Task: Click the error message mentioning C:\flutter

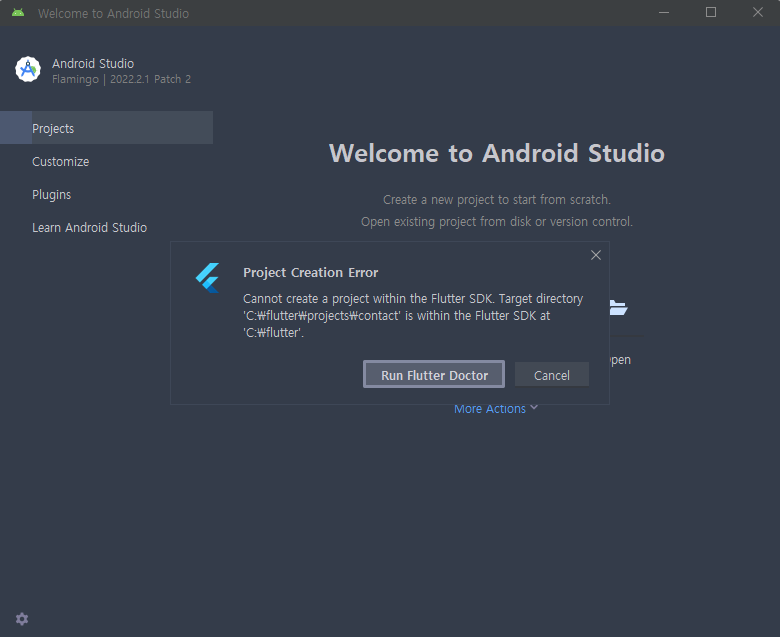Action: pyautogui.click(x=413, y=315)
